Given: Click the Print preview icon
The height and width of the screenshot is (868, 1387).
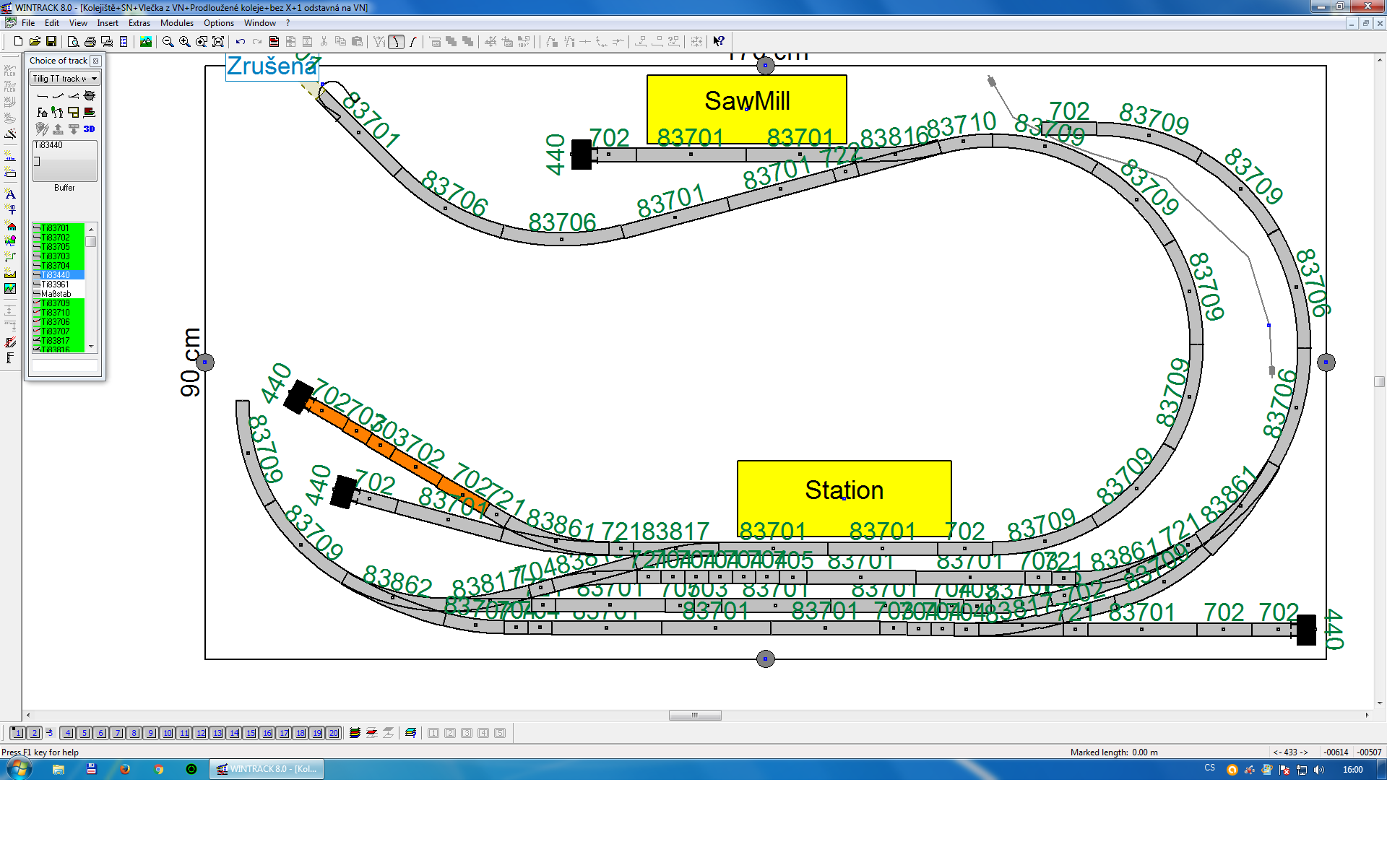Looking at the screenshot, I should click(73, 42).
